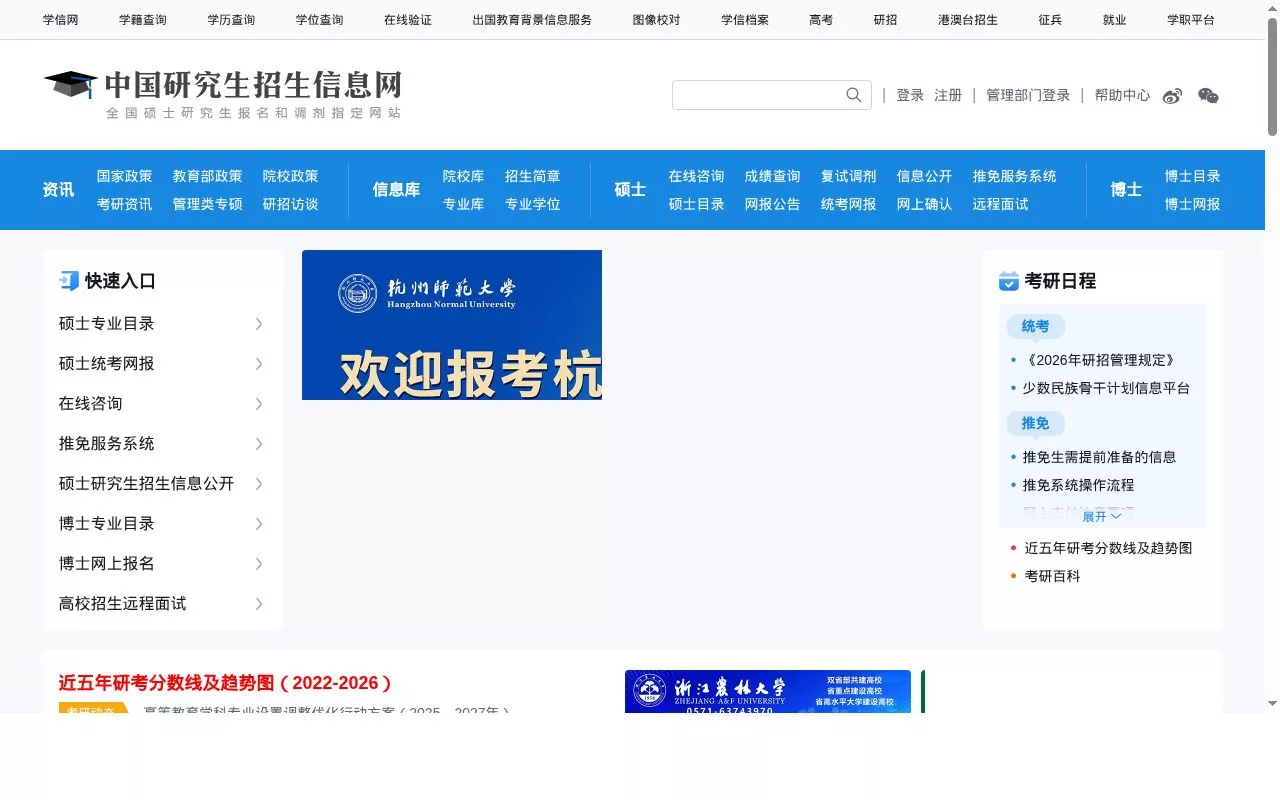1280x800 pixels.
Task: Open 学历查询 in top bar
Action: pyautogui.click(x=231, y=20)
